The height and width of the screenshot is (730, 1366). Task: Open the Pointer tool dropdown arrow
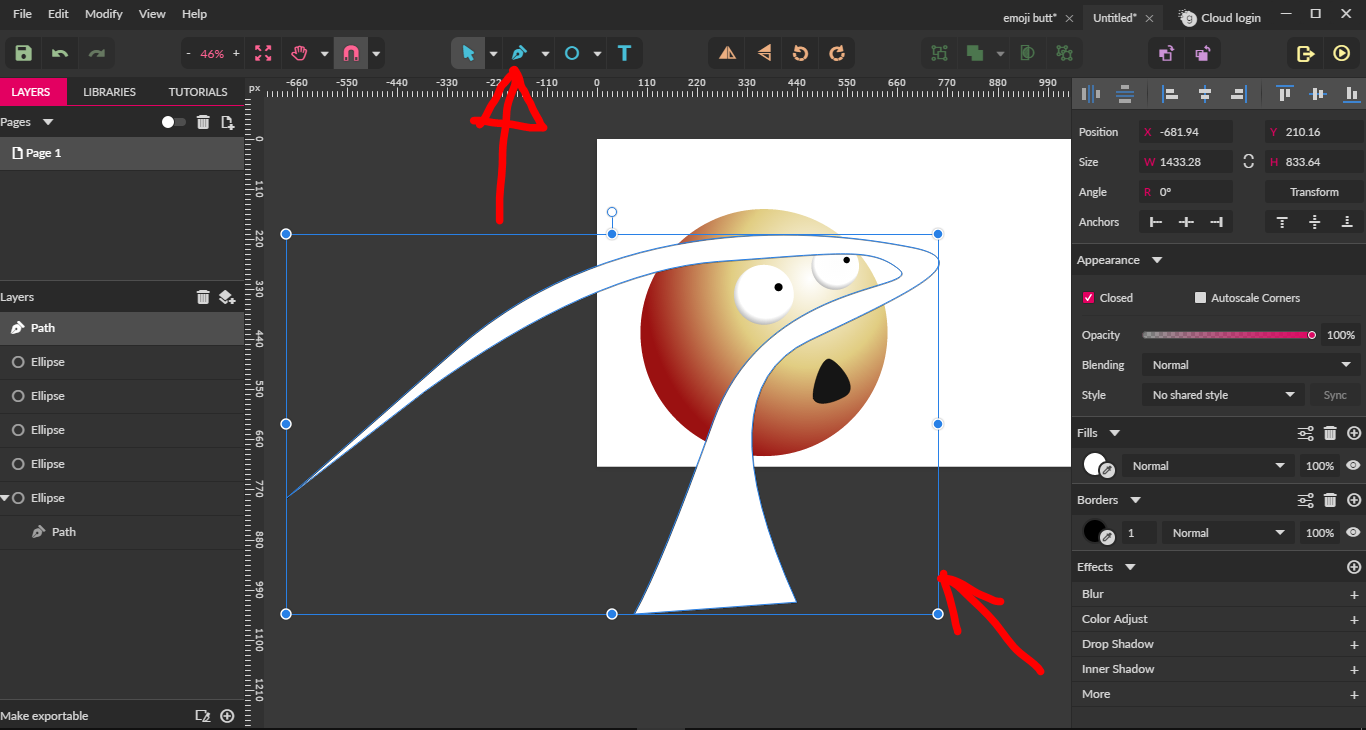coord(493,54)
